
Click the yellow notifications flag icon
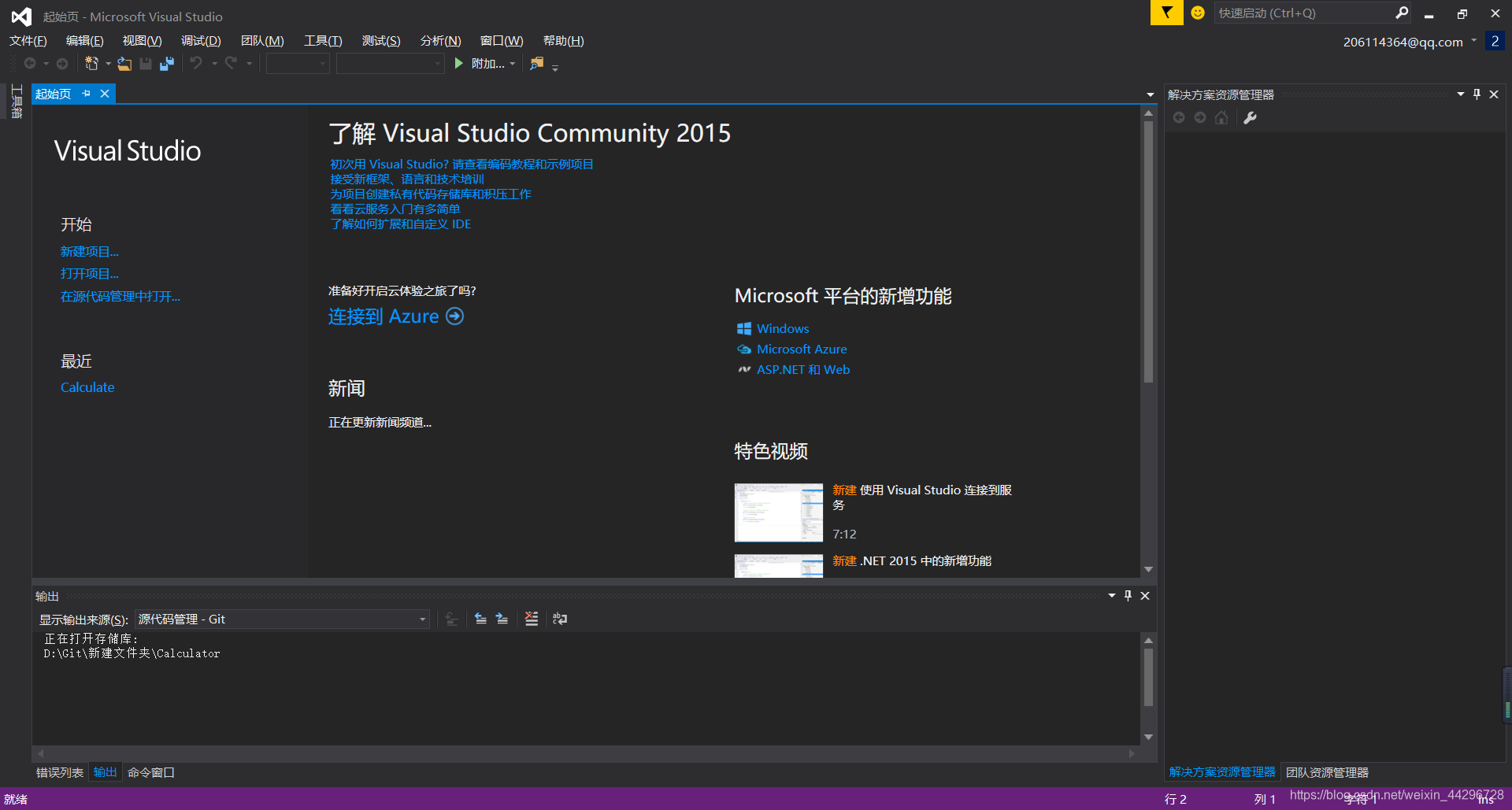(x=1166, y=13)
